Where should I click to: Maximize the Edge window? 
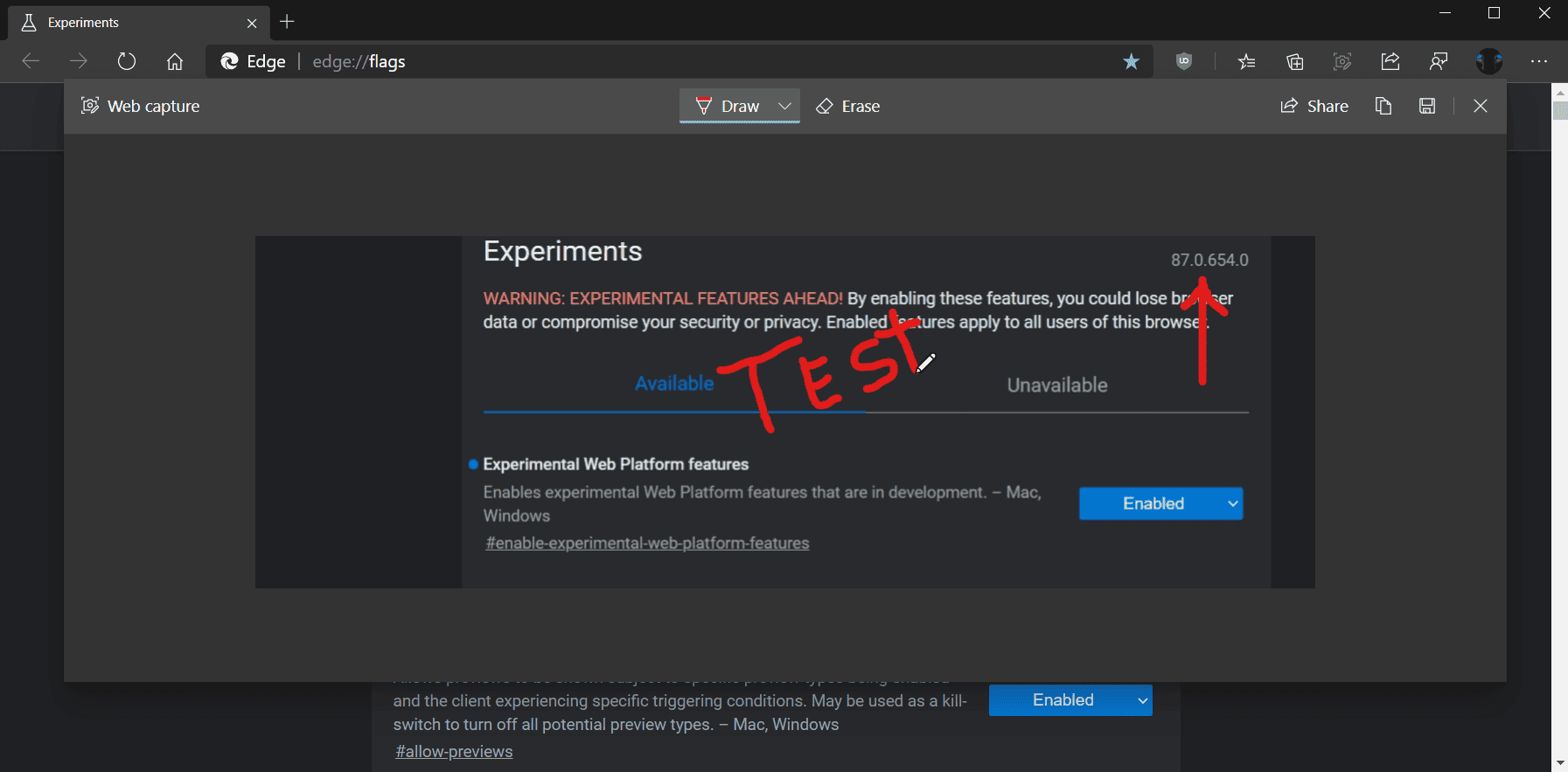[1495, 13]
